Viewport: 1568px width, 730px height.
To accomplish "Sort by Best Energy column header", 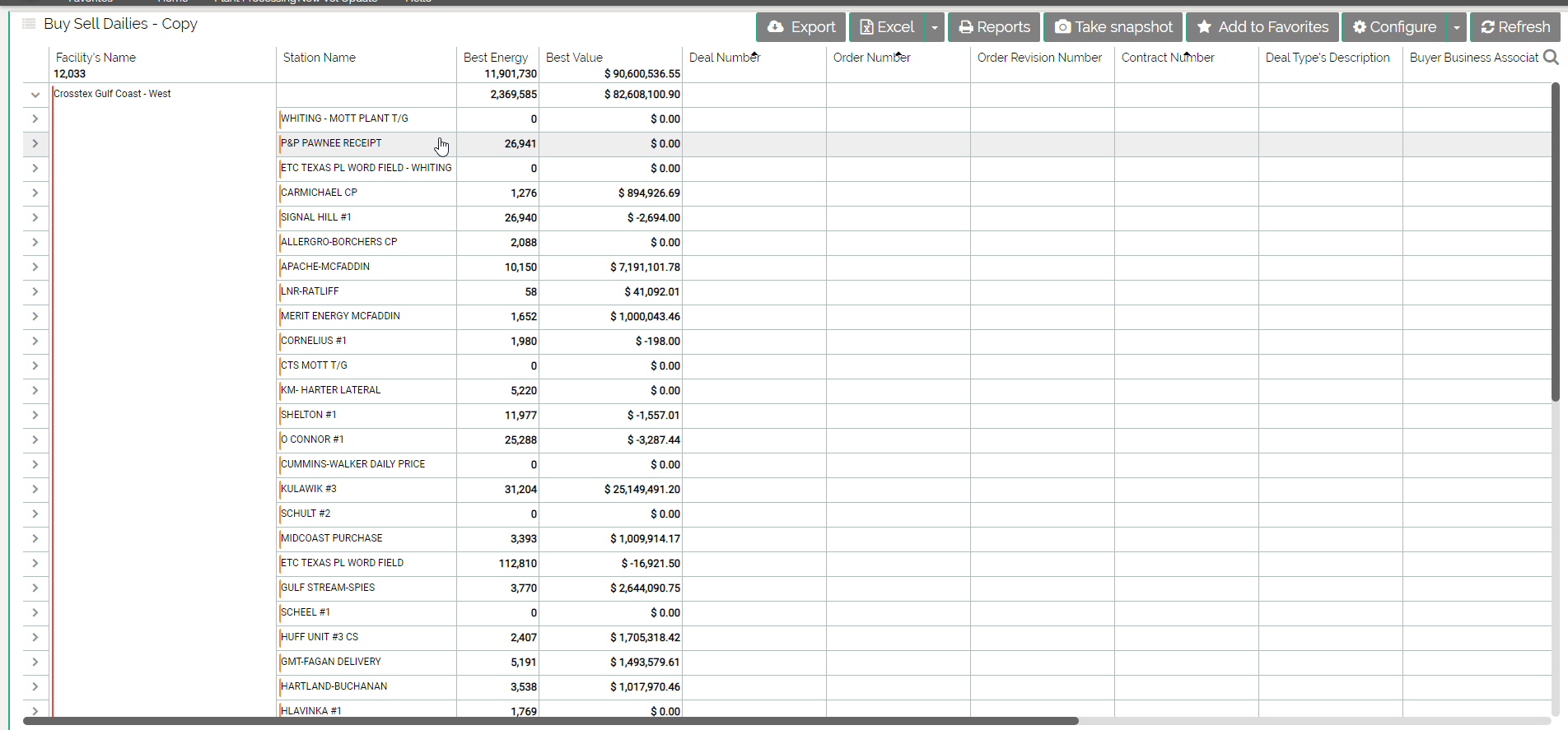I will (x=495, y=58).
